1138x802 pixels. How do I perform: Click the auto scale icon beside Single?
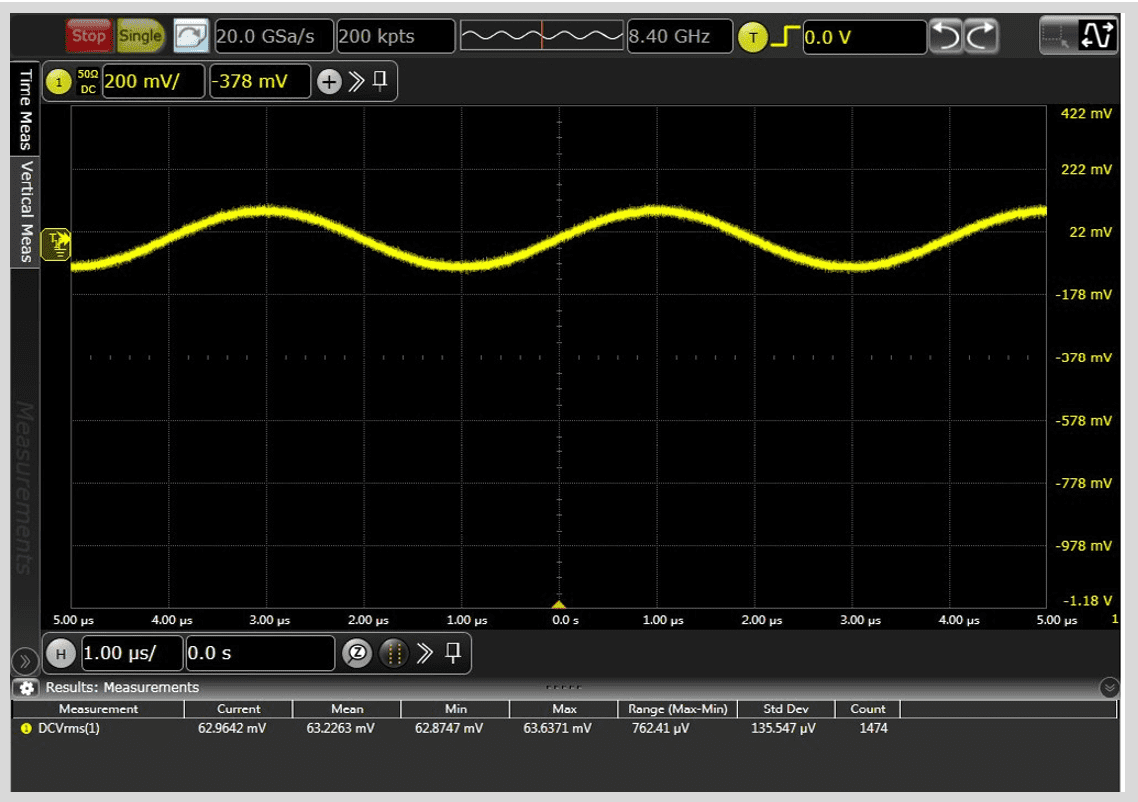tap(190, 37)
